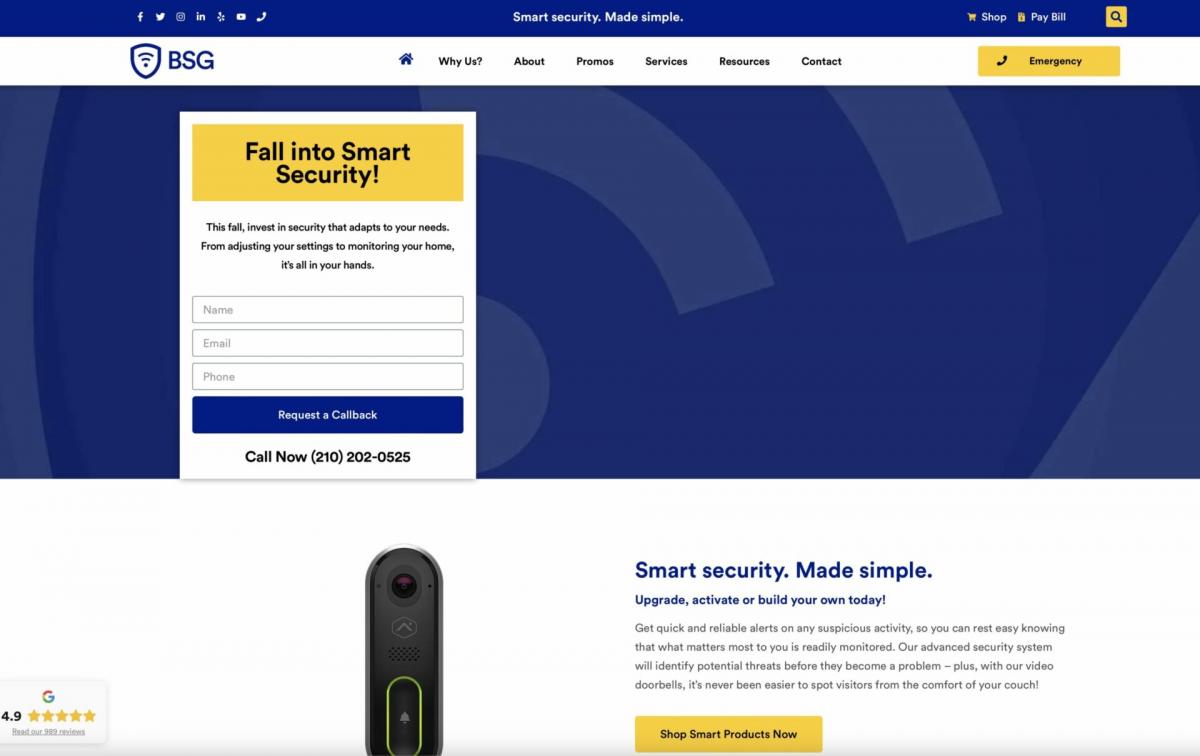This screenshot has width=1200, height=756.
Task: Open the YouTube social icon
Action: tap(241, 17)
